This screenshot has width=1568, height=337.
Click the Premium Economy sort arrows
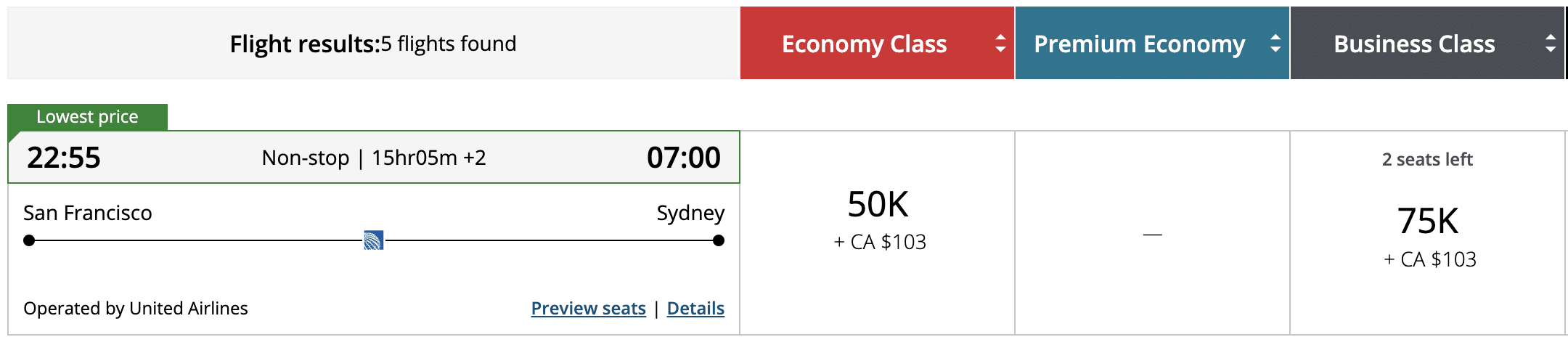pos(1275,44)
